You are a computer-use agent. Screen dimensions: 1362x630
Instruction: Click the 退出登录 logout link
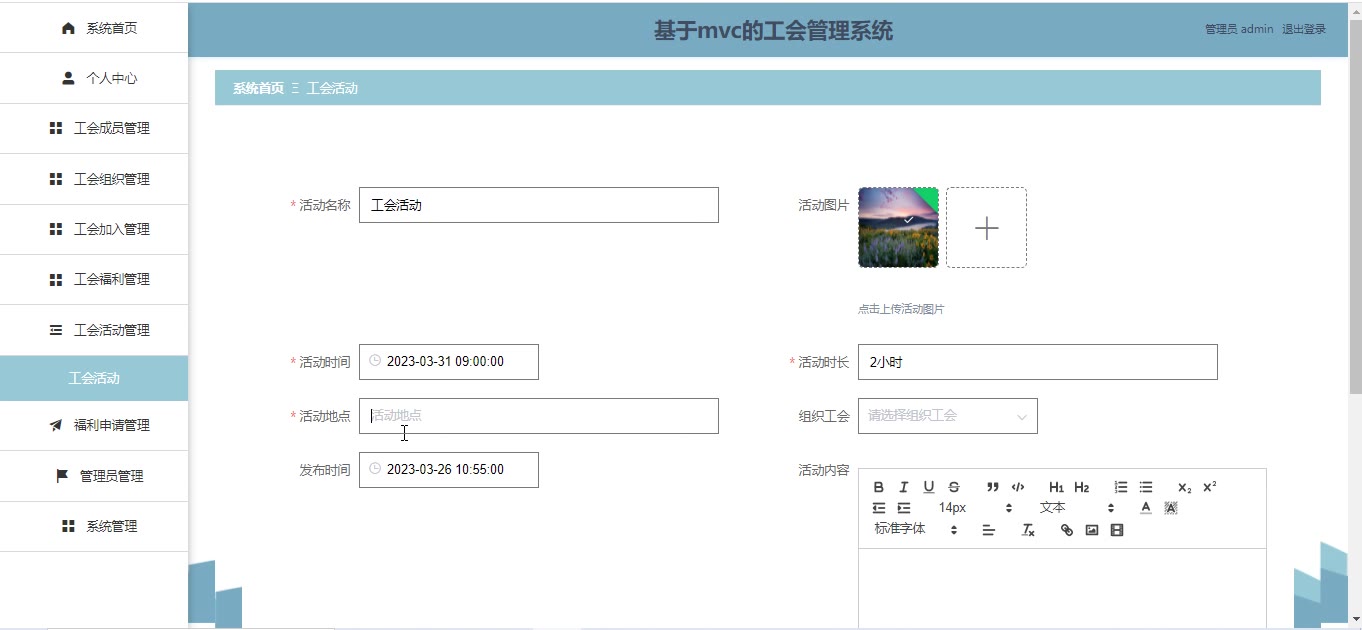[x=1304, y=29]
